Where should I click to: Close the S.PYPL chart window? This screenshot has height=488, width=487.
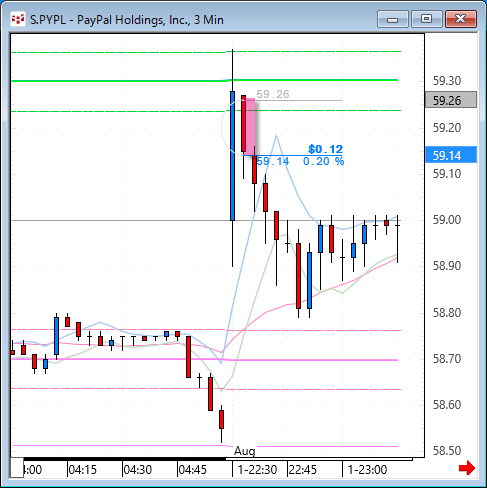point(461,19)
